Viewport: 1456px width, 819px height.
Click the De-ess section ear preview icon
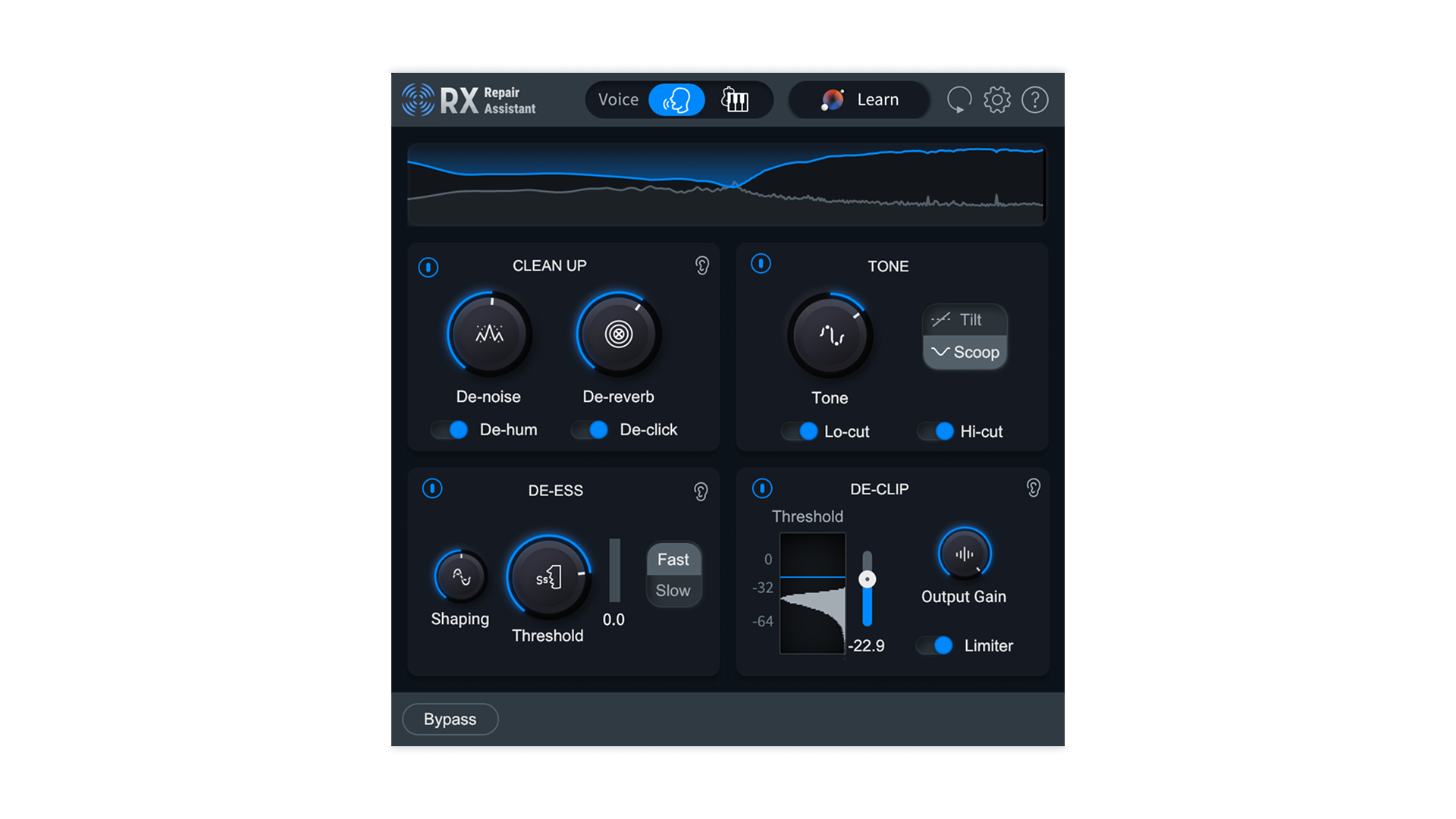click(700, 491)
